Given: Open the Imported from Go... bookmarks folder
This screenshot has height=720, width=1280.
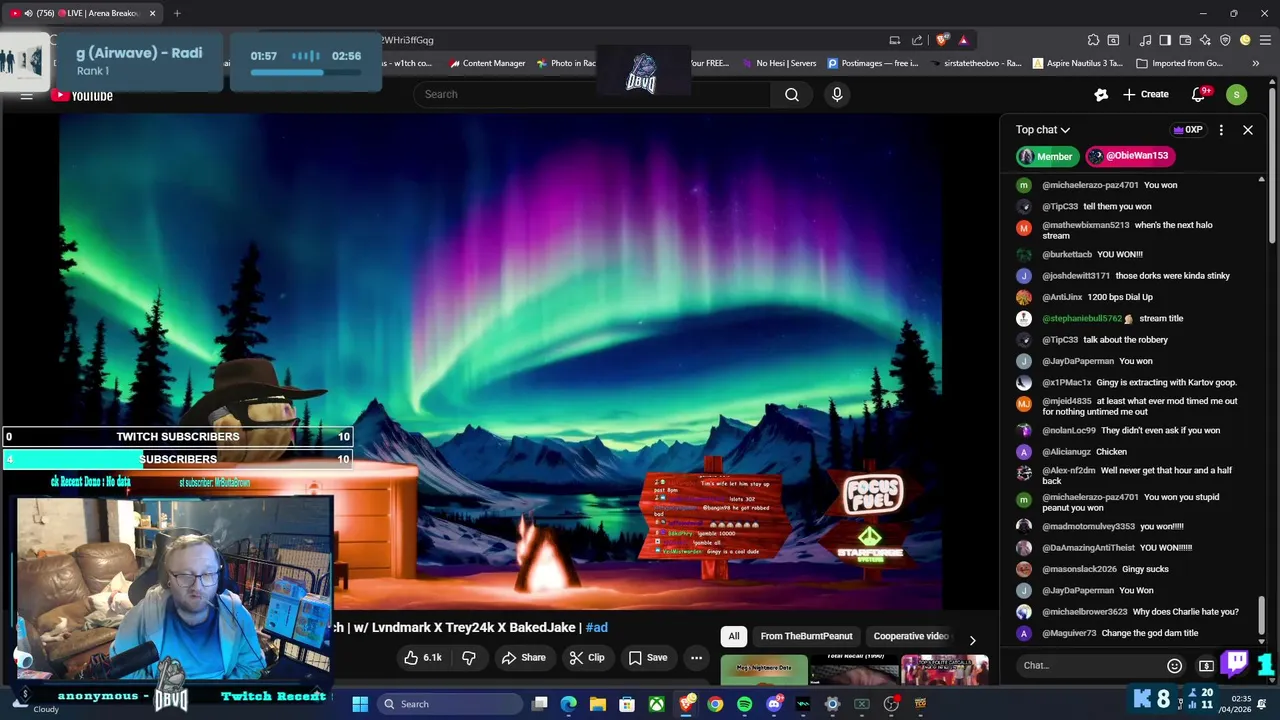Looking at the screenshot, I should 1179,63.
